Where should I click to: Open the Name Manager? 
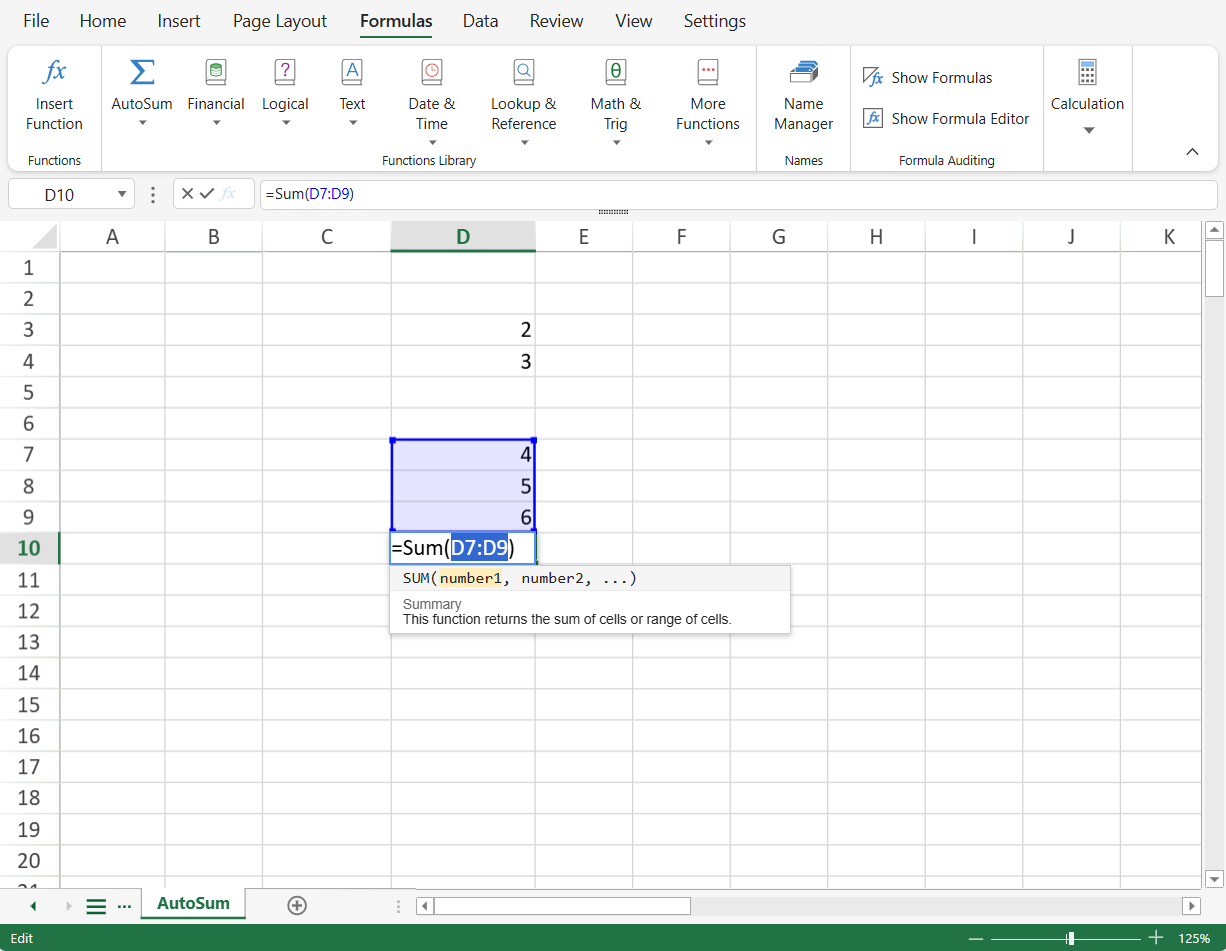[803, 72]
